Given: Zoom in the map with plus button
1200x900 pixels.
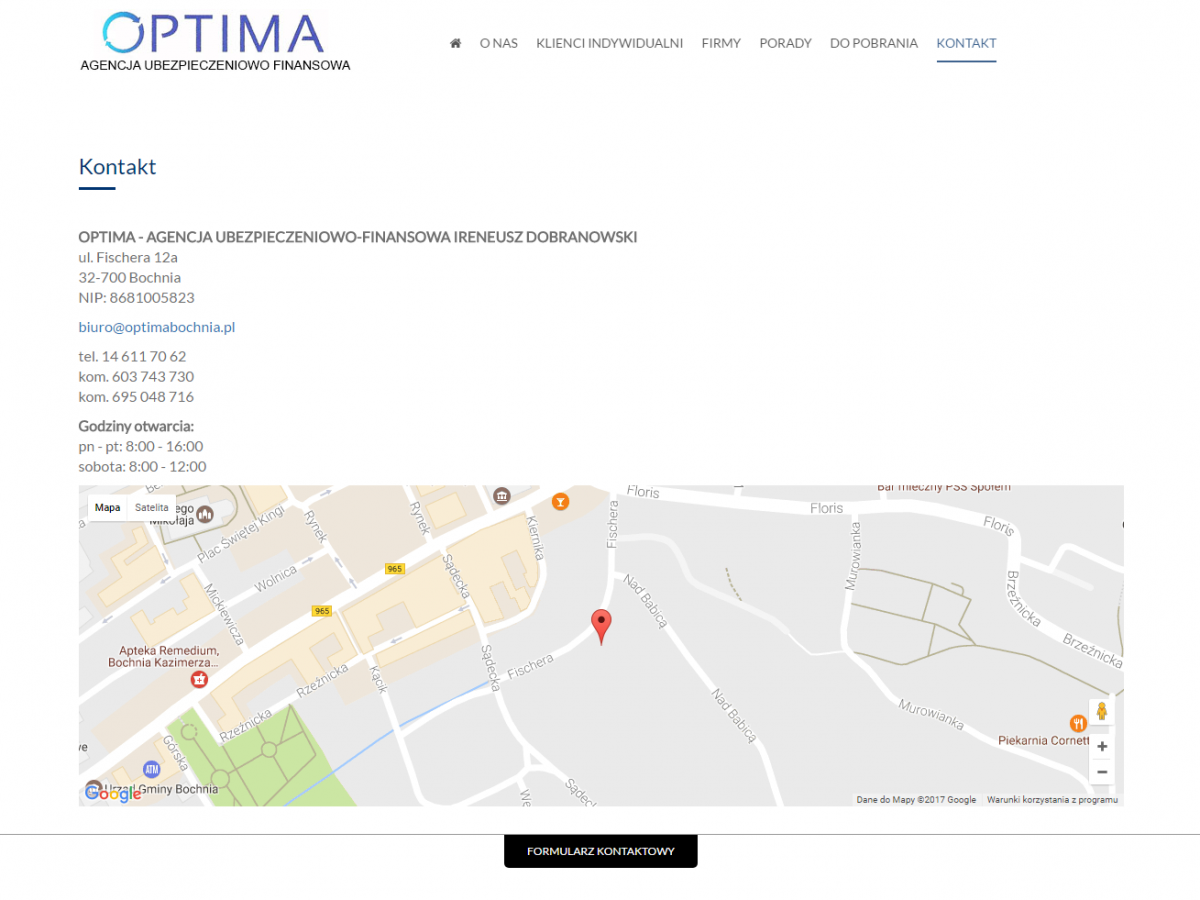Looking at the screenshot, I should point(1102,746).
